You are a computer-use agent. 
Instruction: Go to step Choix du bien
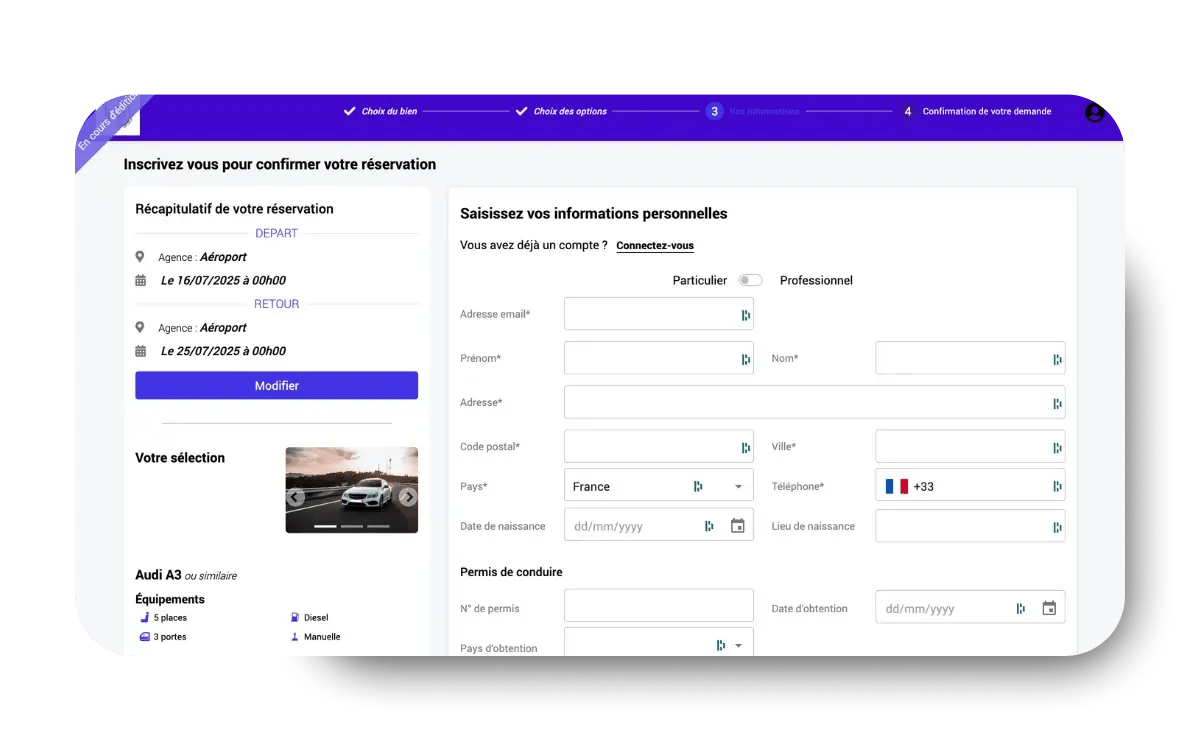(x=380, y=112)
